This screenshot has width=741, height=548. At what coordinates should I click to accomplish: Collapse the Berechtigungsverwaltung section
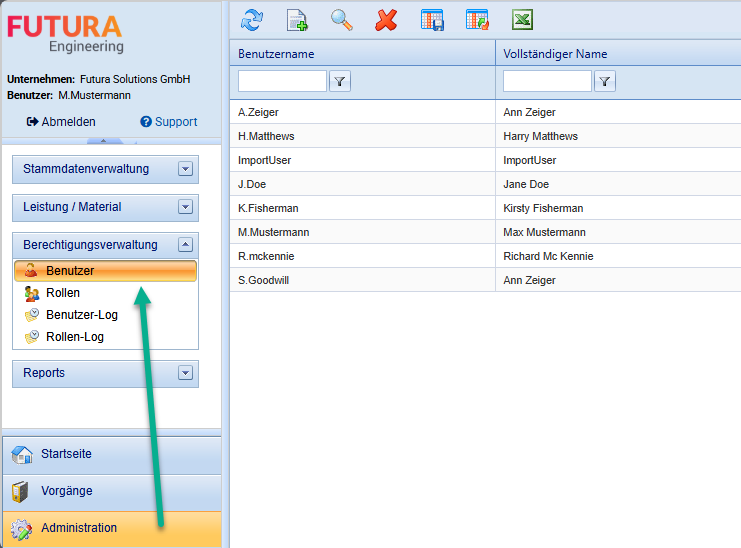coord(184,245)
